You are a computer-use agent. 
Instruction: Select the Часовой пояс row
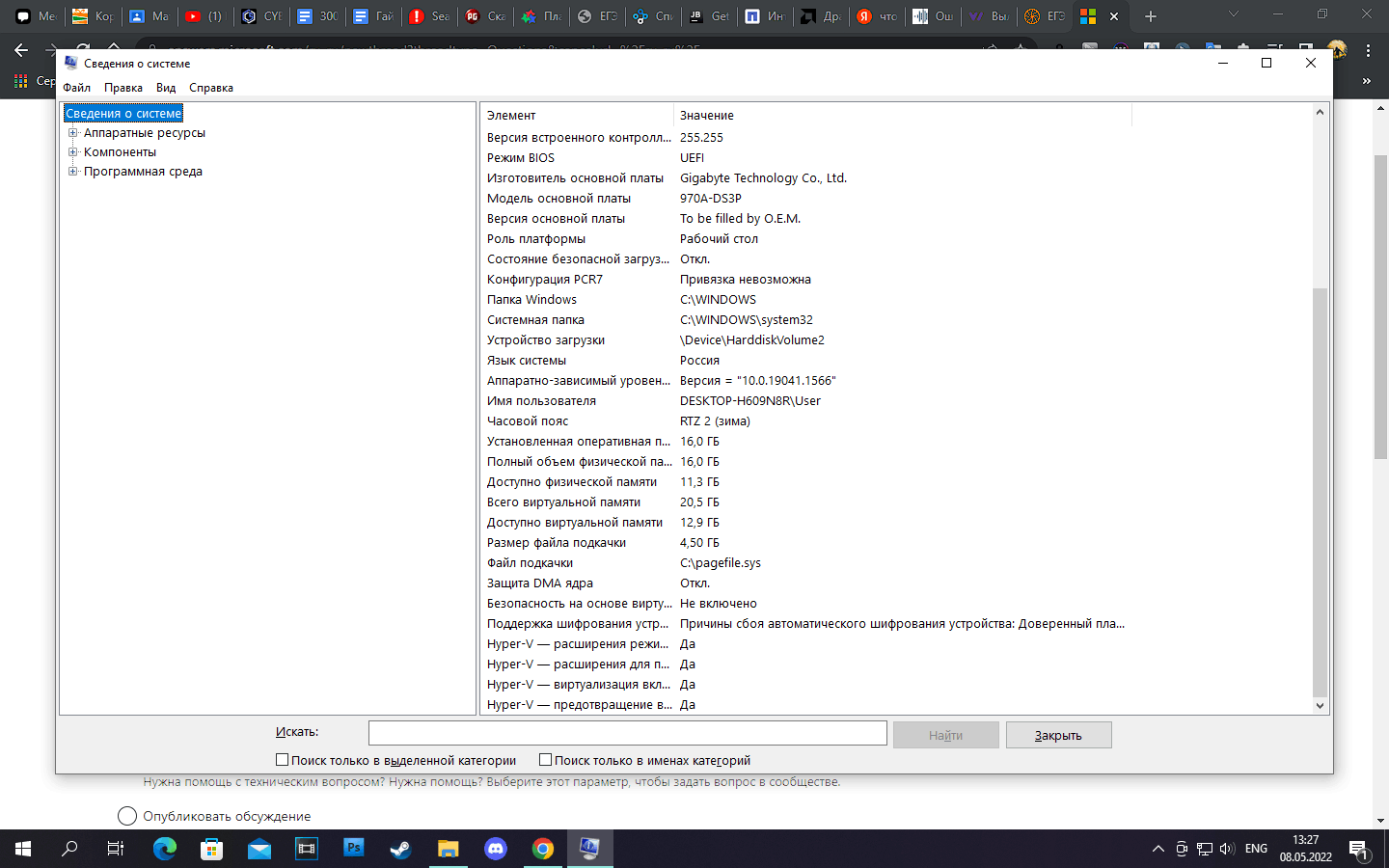tap(805, 421)
